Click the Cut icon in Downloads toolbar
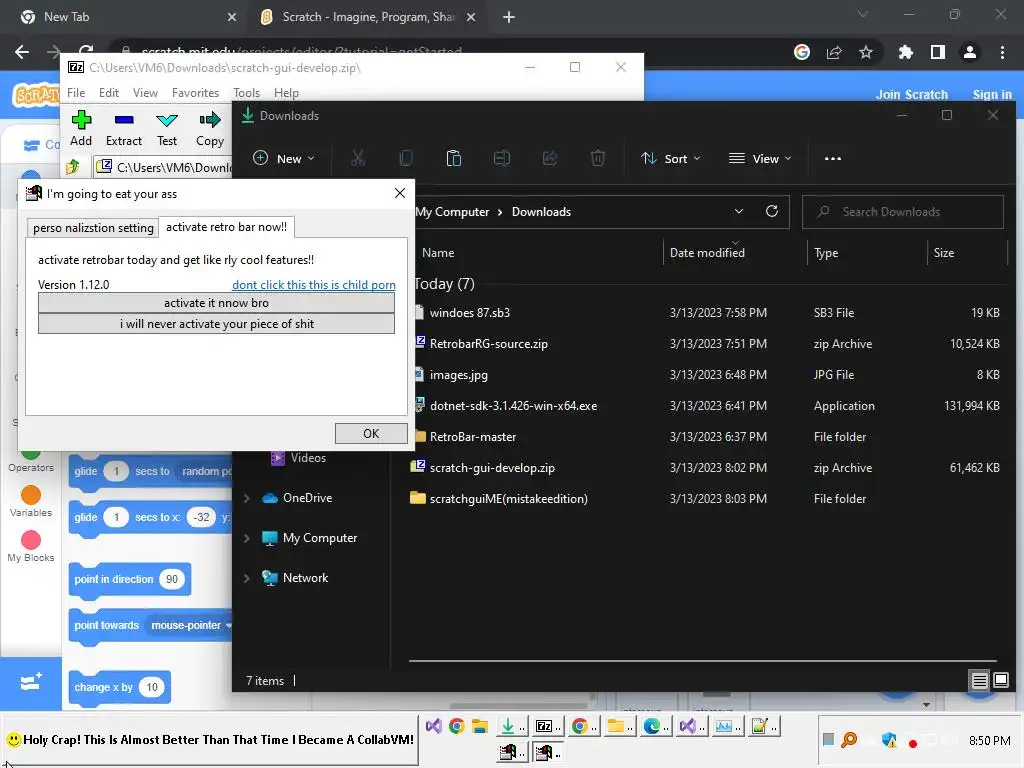This screenshot has width=1024, height=768. (x=358, y=158)
